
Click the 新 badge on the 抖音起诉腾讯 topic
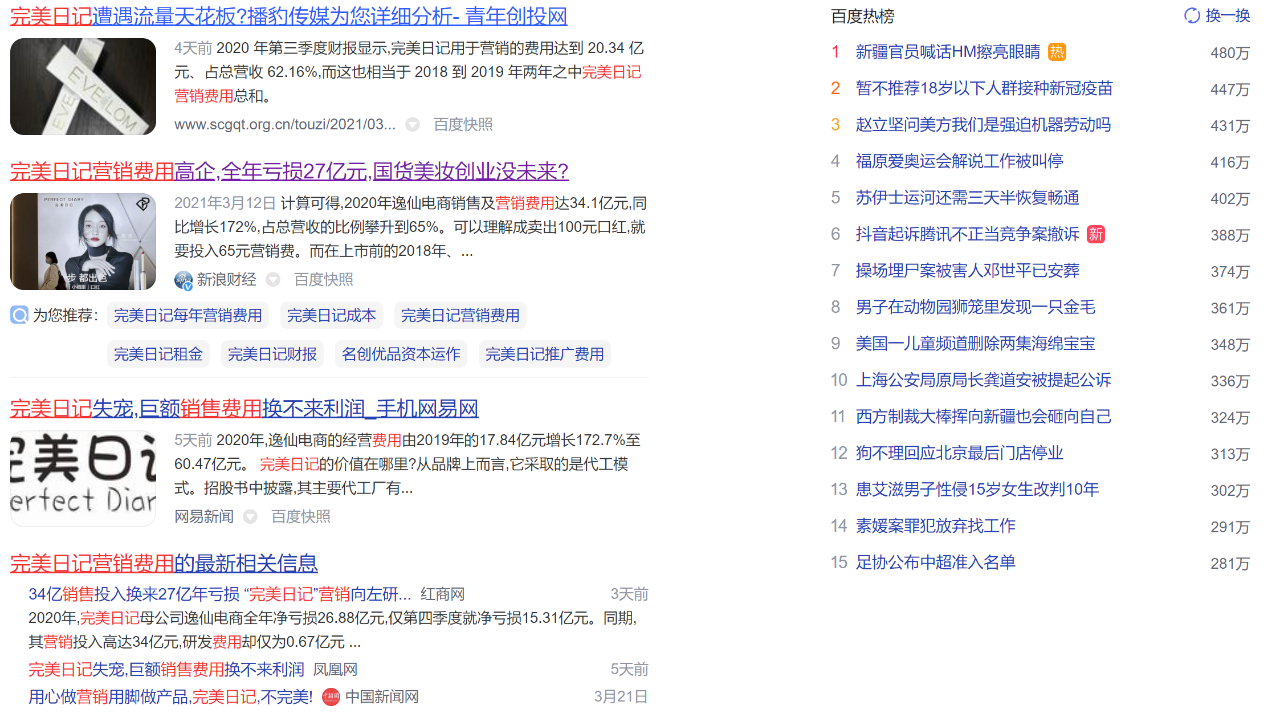pyautogui.click(x=1096, y=234)
